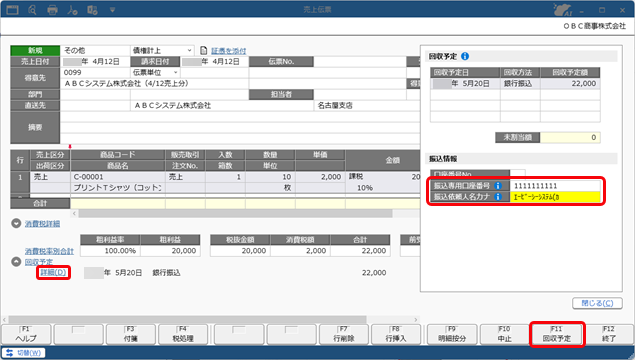The width and height of the screenshot is (635, 360).
Task: Click the info icon next to 回収予定 heading
Action: pos(465,56)
